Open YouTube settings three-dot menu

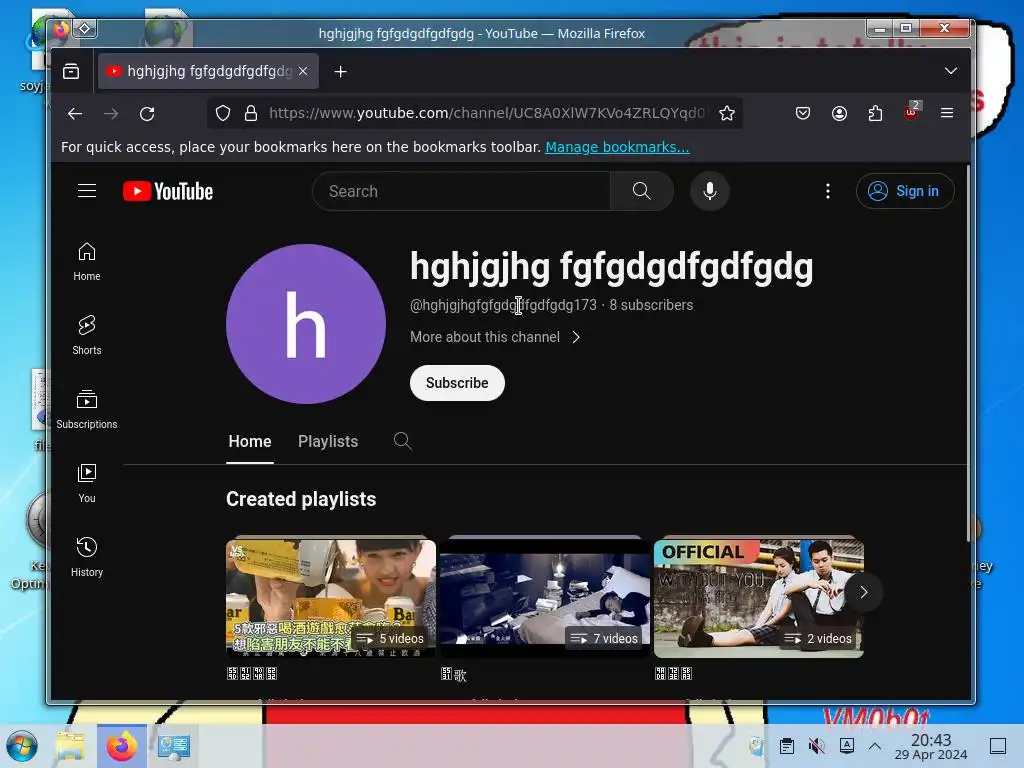(x=827, y=191)
